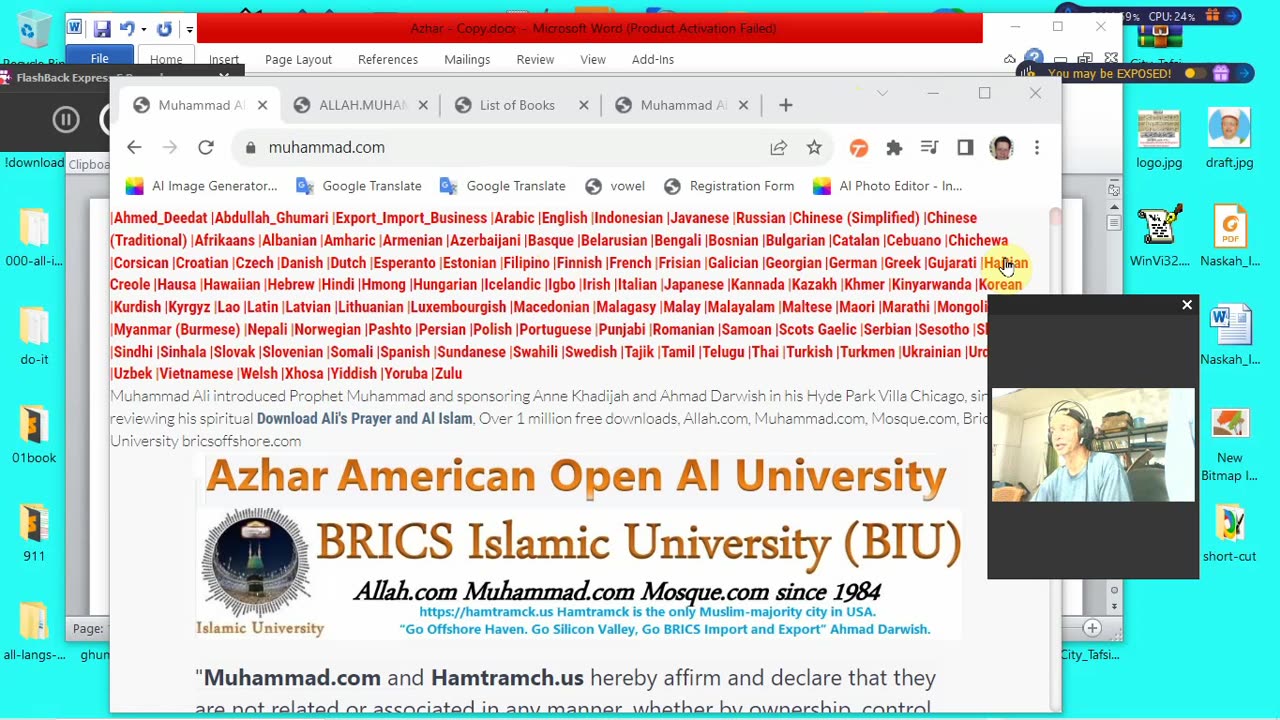This screenshot has height=720, width=1280.
Task: Select Esperanto language link
Action: (x=404, y=263)
